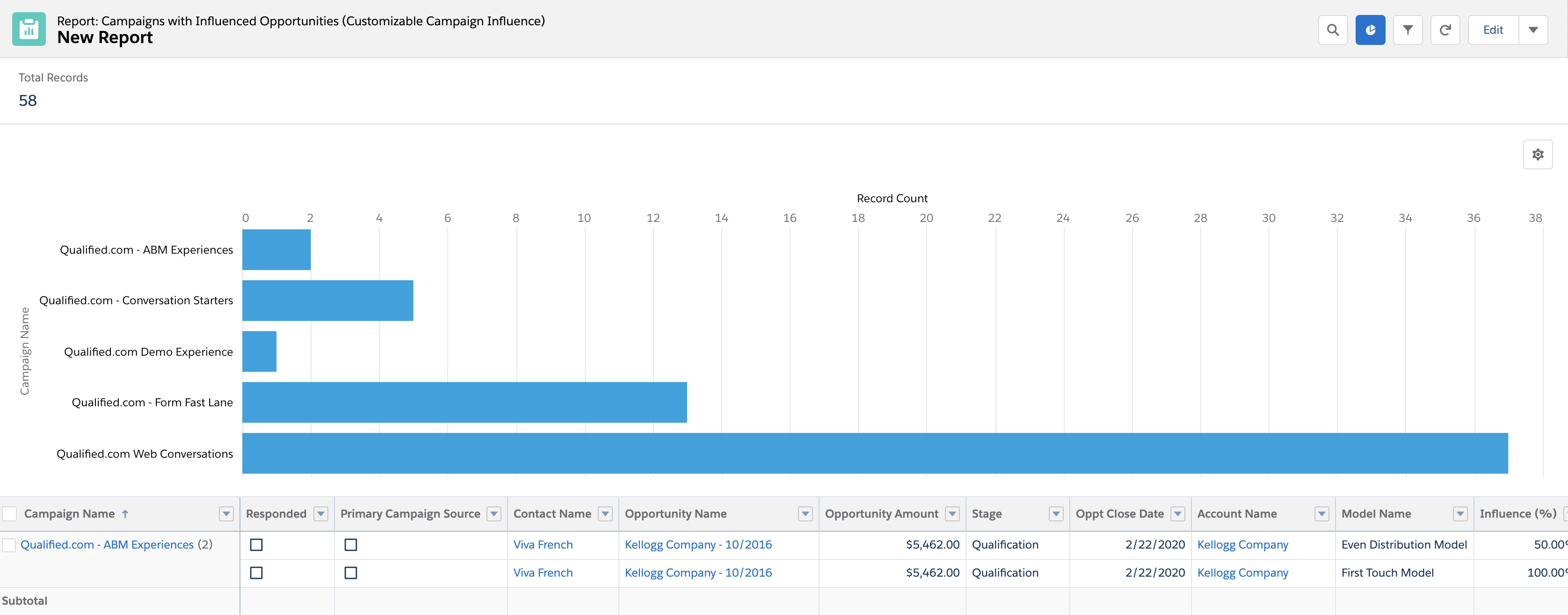Click the Web Conversations chart bar
The height and width of the screenshot is (615, 1568).
point(875,453)
